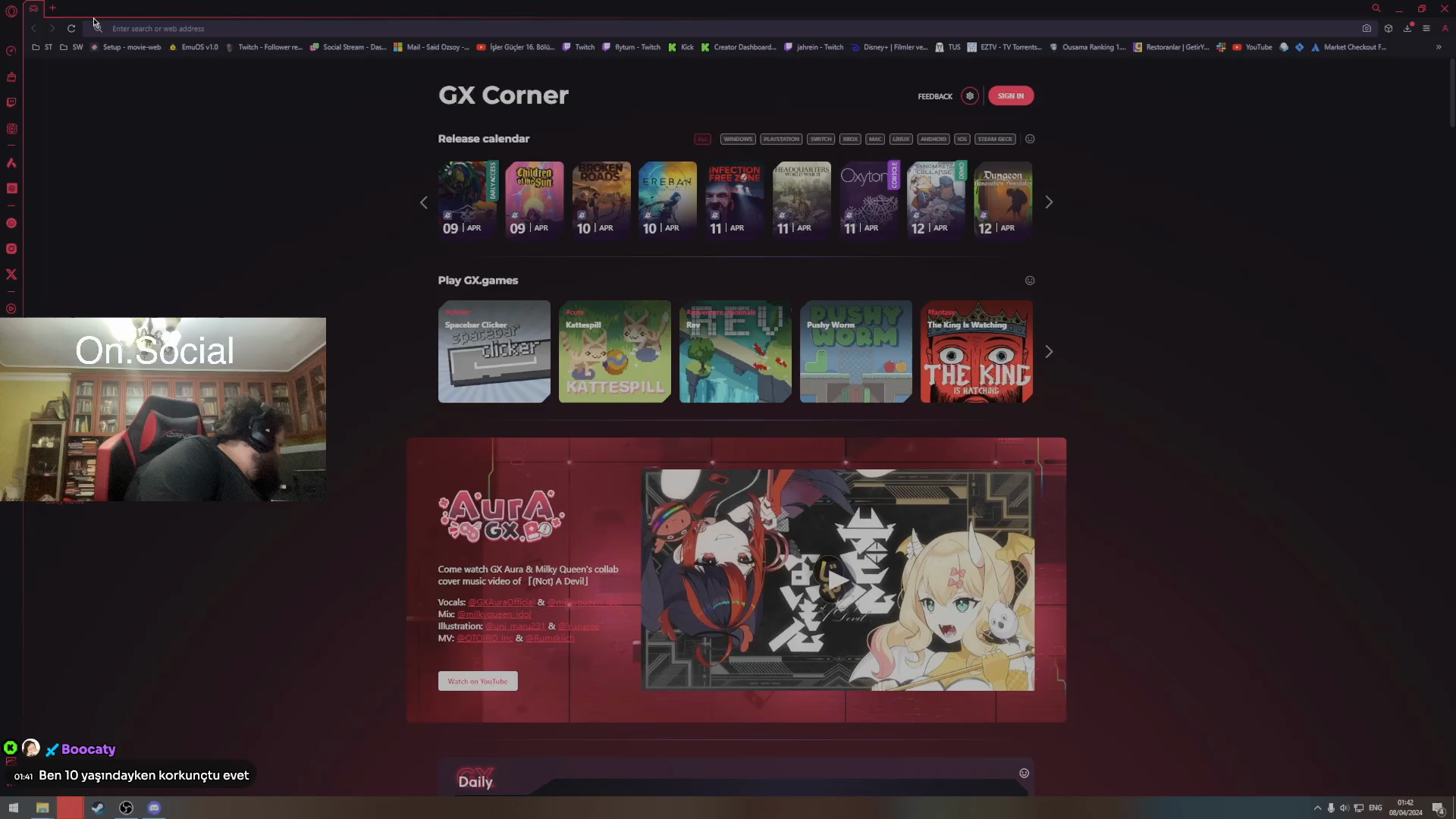Open Instagram in sidebar

click(11, 249)
